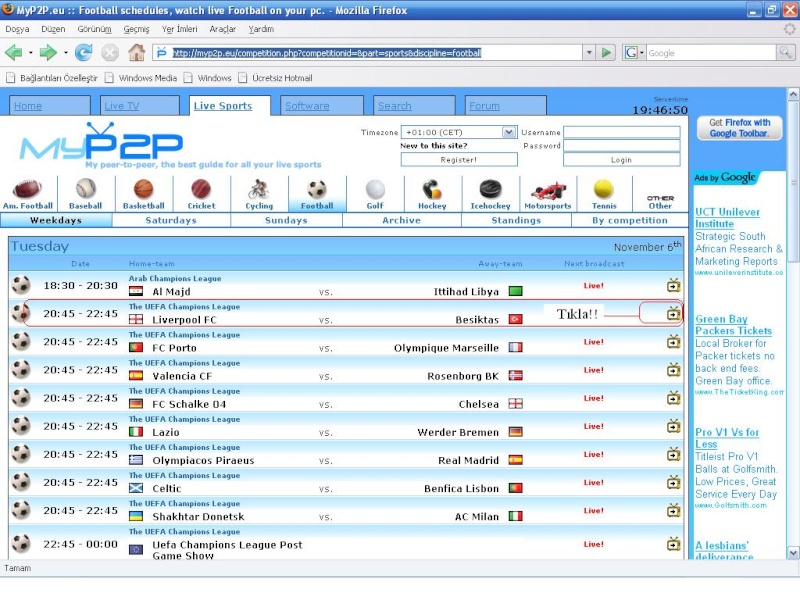Open the search engine selector dropdown
The width and height of the screenshot is (800, 600).
[x=634, y=53]
